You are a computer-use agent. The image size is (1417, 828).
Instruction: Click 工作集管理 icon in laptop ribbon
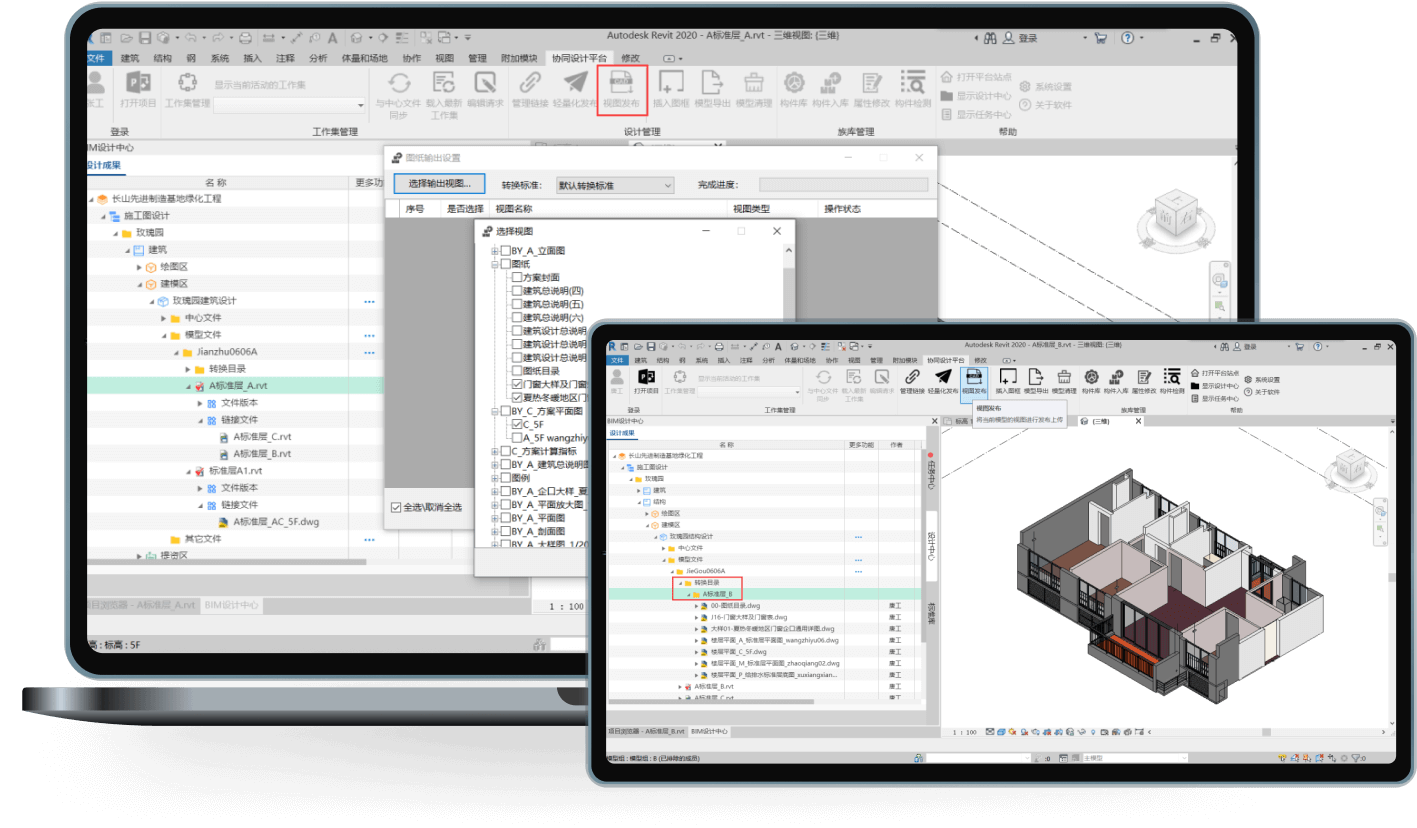(187, 83)
